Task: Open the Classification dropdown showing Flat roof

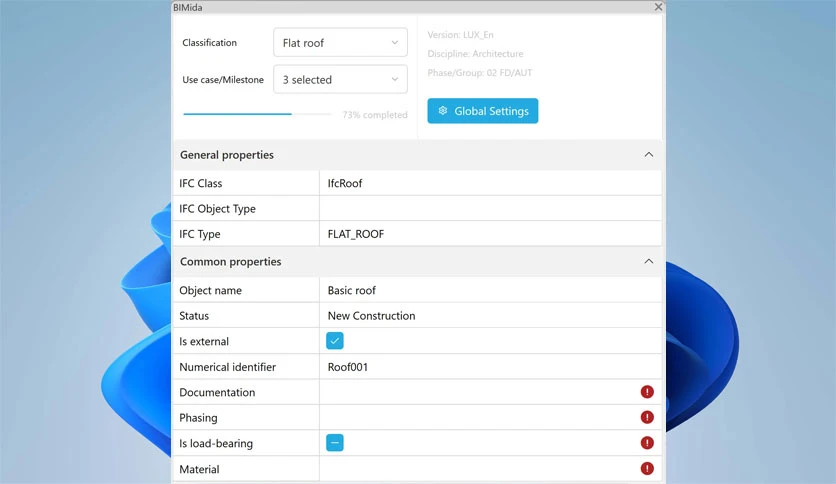Action: [340, 43]
